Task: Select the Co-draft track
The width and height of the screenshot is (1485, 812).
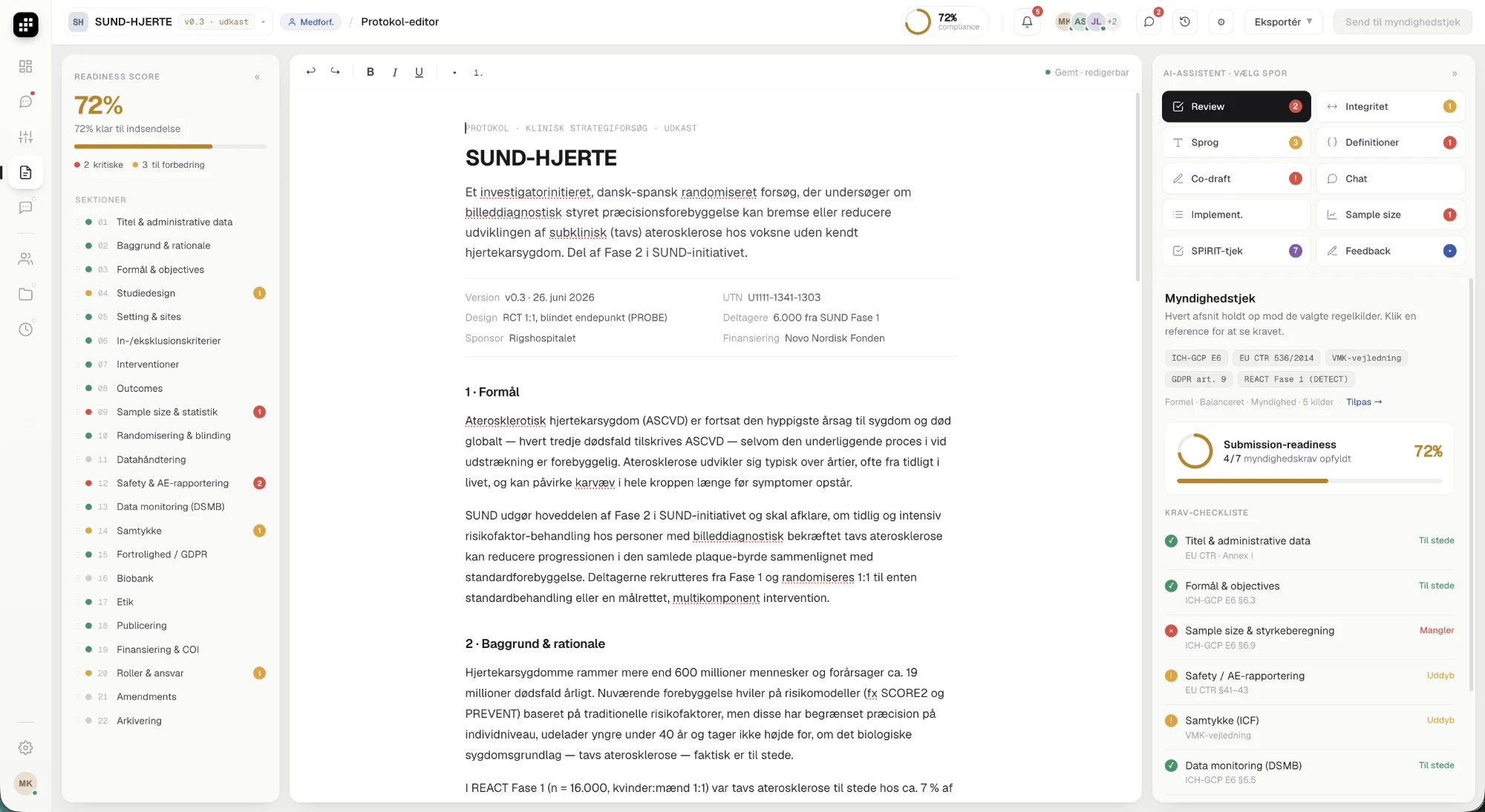Action: click(x=1236, y=178)
